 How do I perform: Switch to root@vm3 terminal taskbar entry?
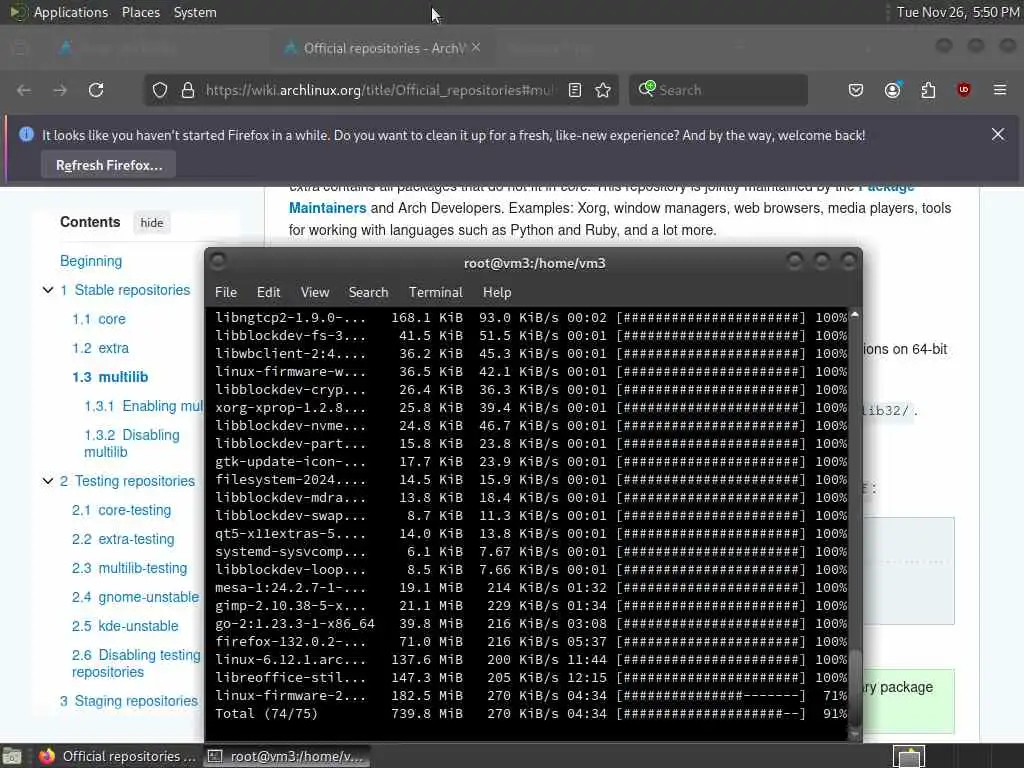(x=286, y=756)
